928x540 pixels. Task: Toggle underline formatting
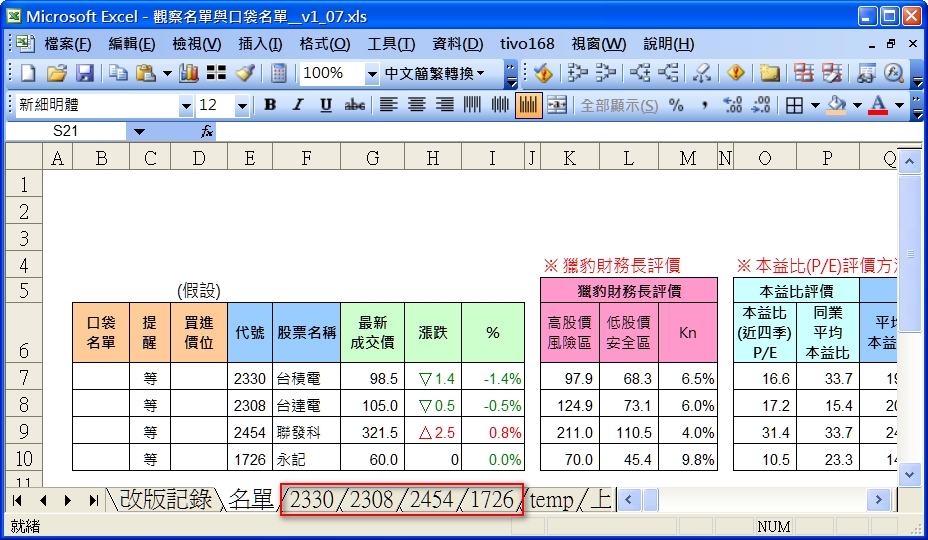click(326, 105)
